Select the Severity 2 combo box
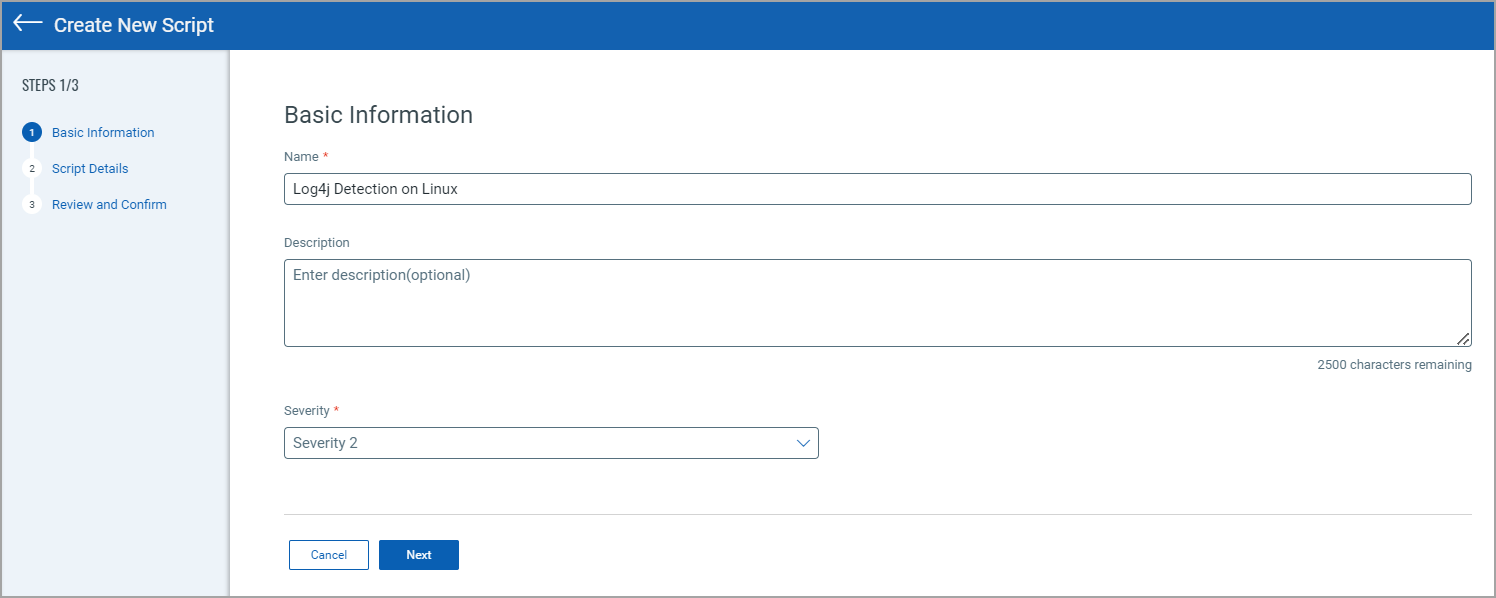The width and height of the screenshot is (1496, 598). point(552,442)
